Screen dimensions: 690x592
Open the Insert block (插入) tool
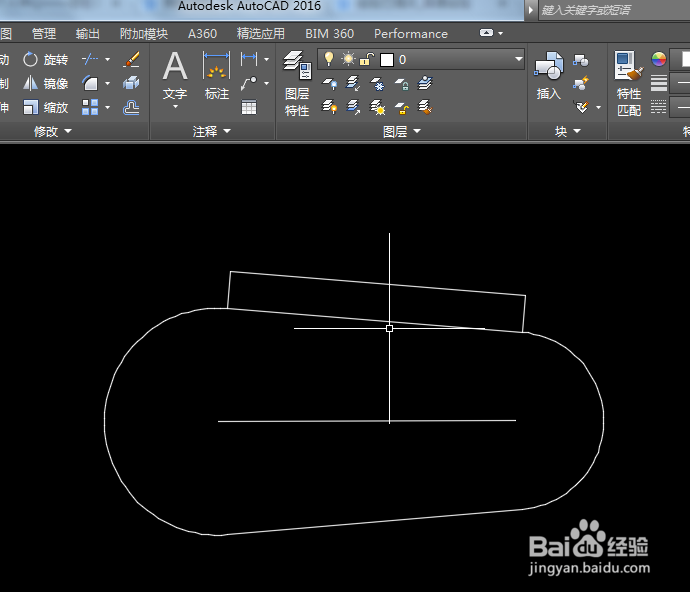[549, 75]
